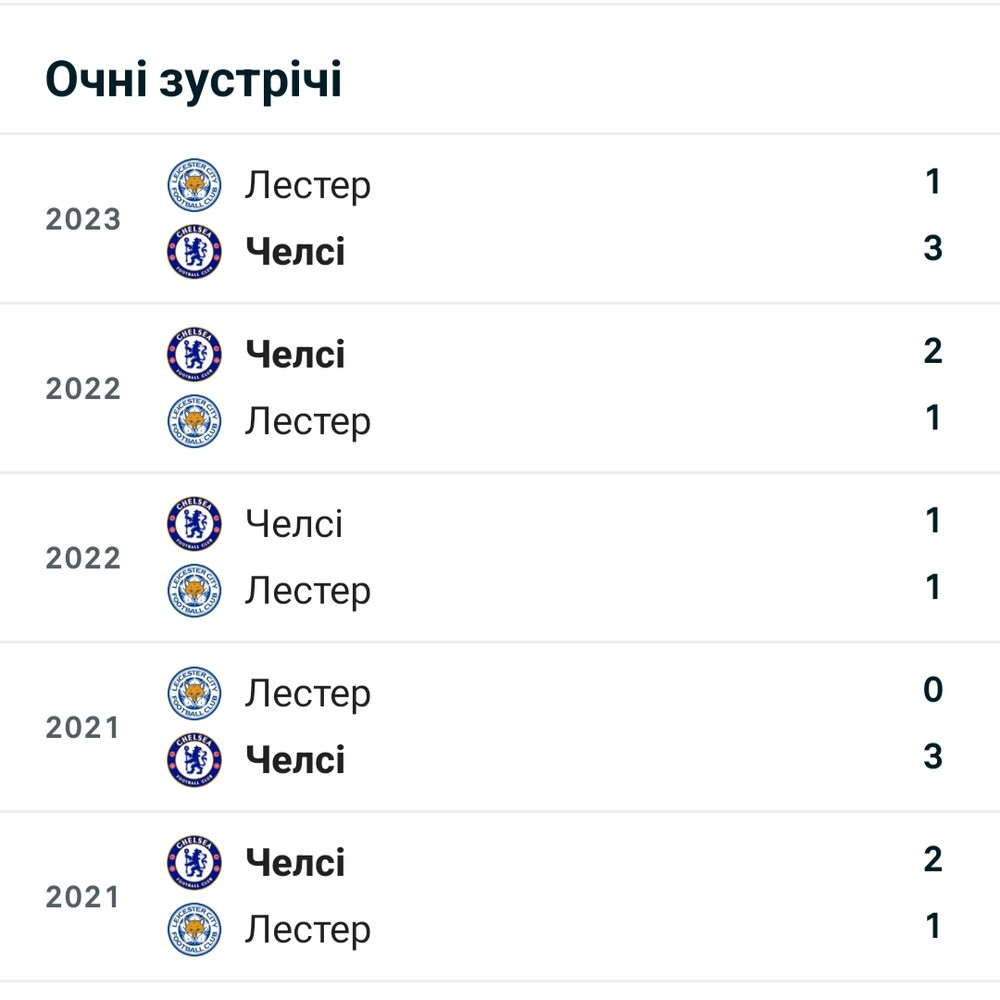Click Leicester crest in 1-1 draw match

pyautogui.click(x=195, y=590)
